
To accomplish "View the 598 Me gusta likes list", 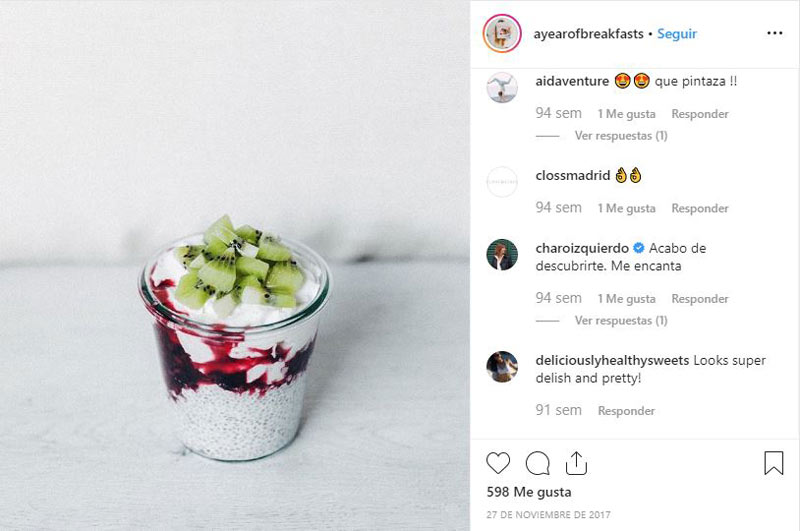I will click(529, 492).
